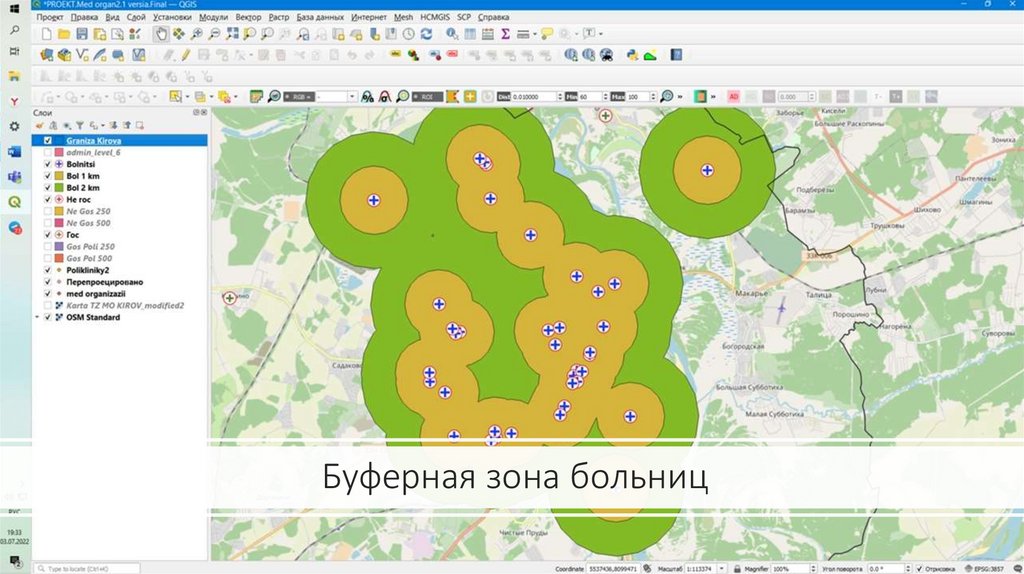Click the Zoom Full extent icon

232,34
